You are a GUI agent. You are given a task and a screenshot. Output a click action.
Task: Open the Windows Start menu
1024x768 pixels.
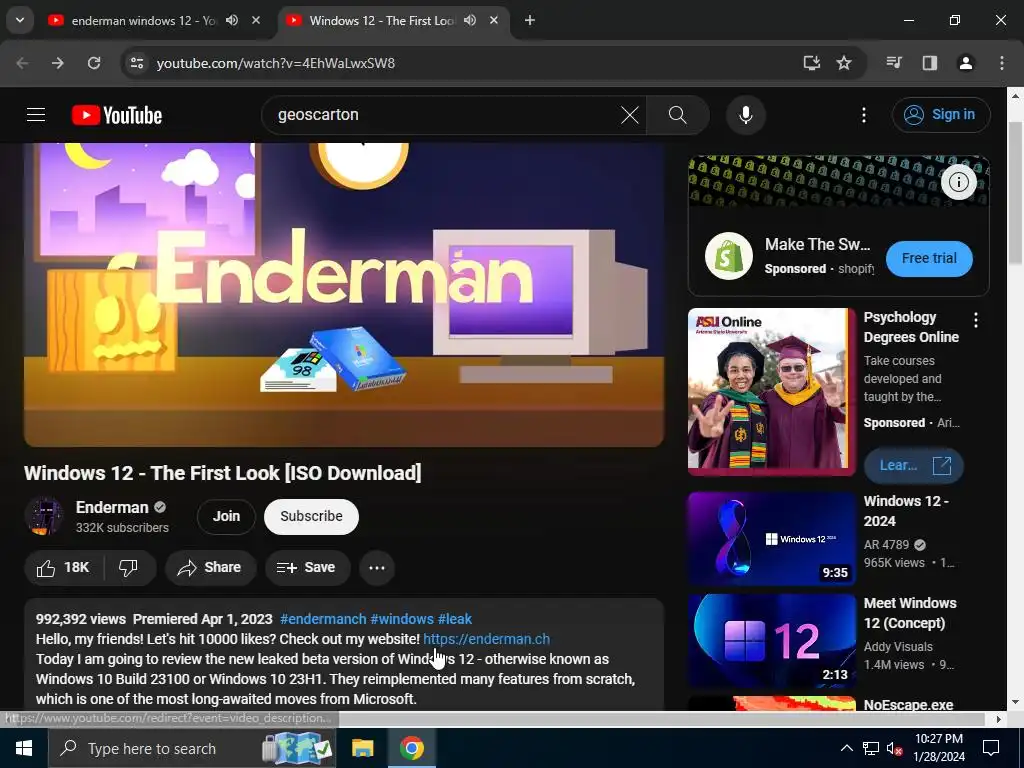point(24,748)
